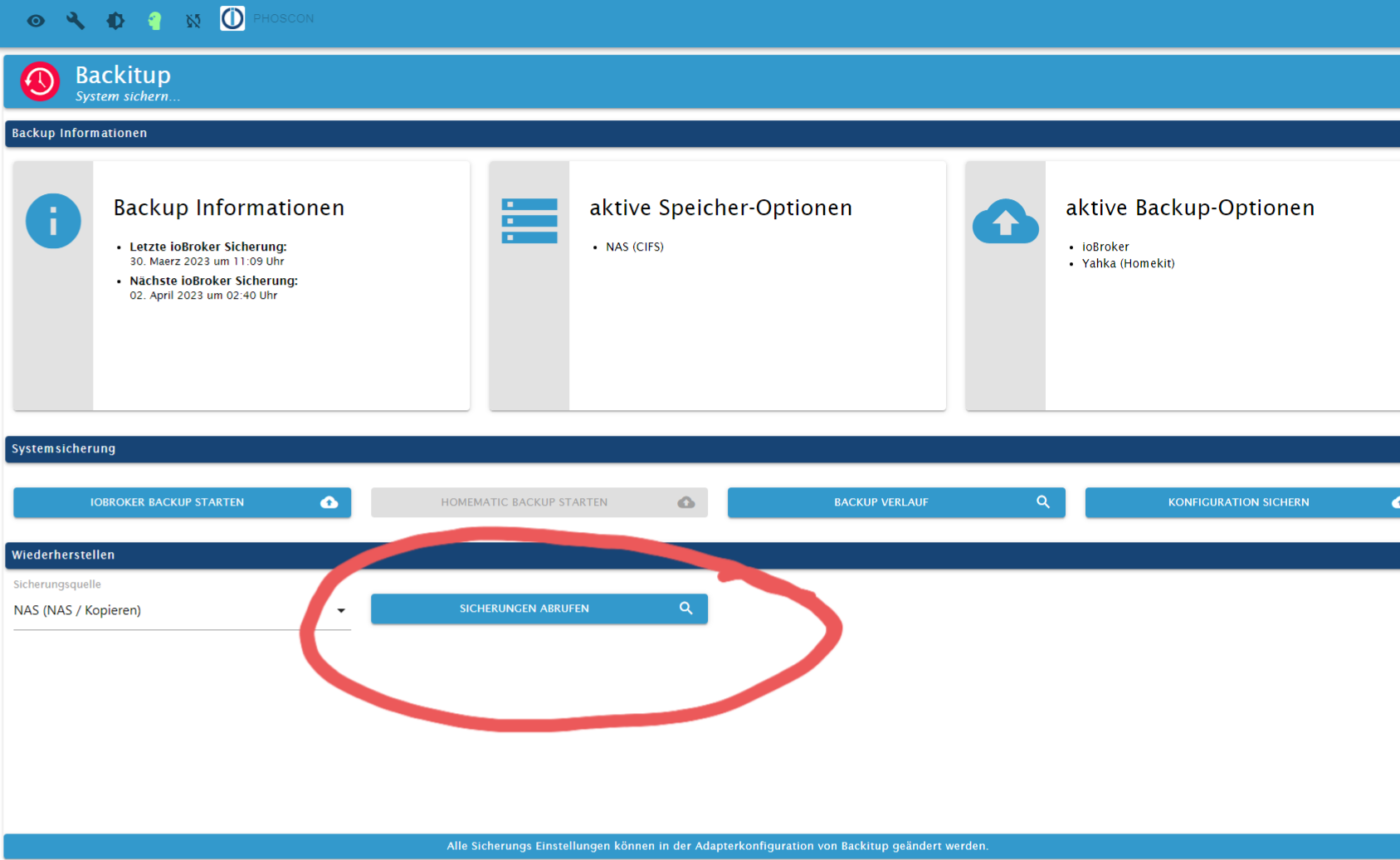Viewport: 1400px width, 860px height.
Task: Open the wrench settings icon in the top toolbar
Action: 76,21
